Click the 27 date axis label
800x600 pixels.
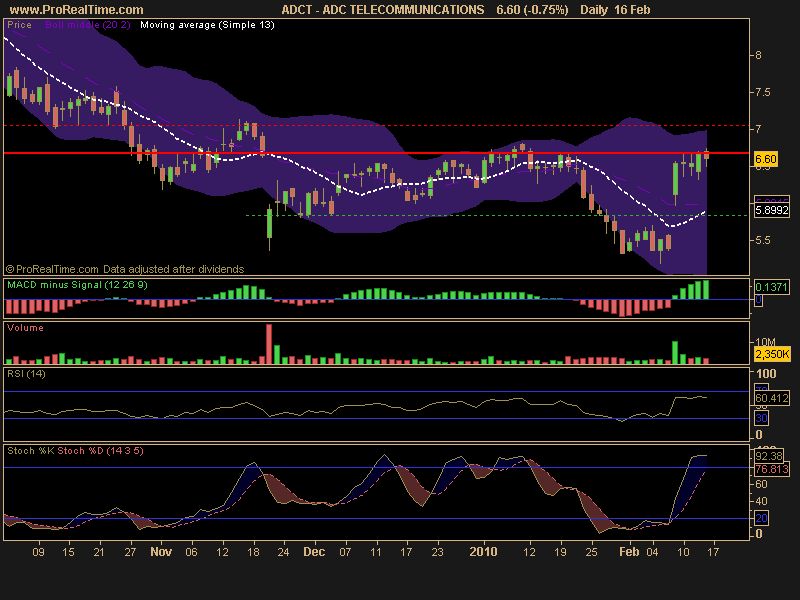point(130,552)
